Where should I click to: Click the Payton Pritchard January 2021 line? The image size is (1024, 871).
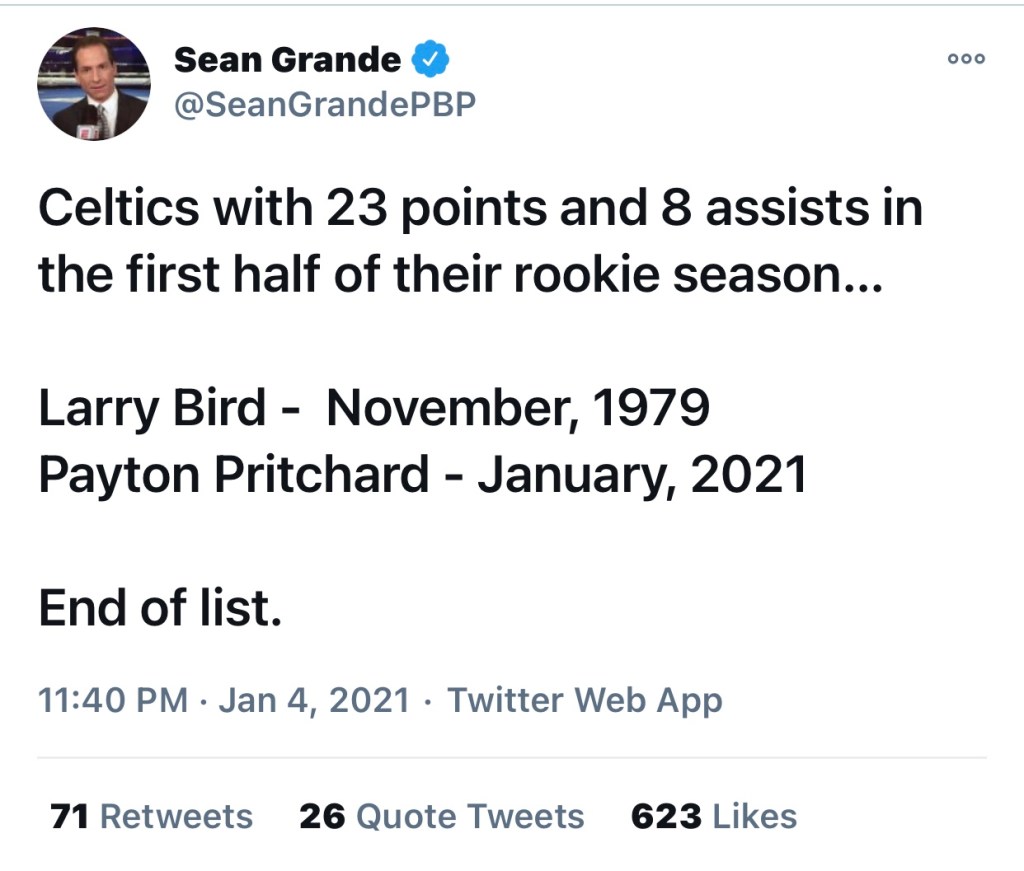pyautogui.click(x=421, y=474)
